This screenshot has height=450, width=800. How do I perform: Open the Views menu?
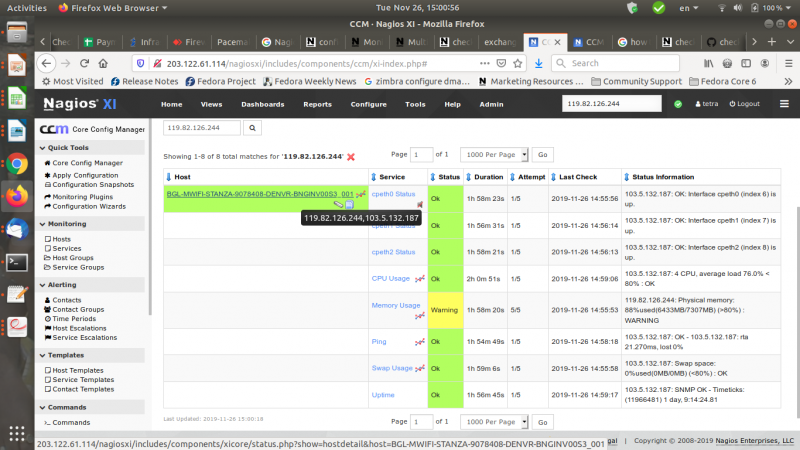[211, 104]
